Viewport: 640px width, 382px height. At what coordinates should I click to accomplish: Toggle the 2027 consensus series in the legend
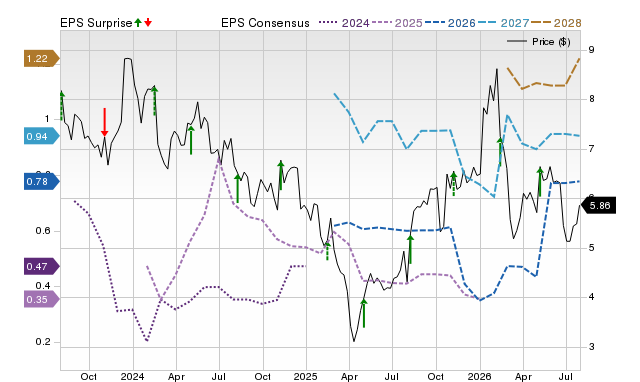point(503,23)
